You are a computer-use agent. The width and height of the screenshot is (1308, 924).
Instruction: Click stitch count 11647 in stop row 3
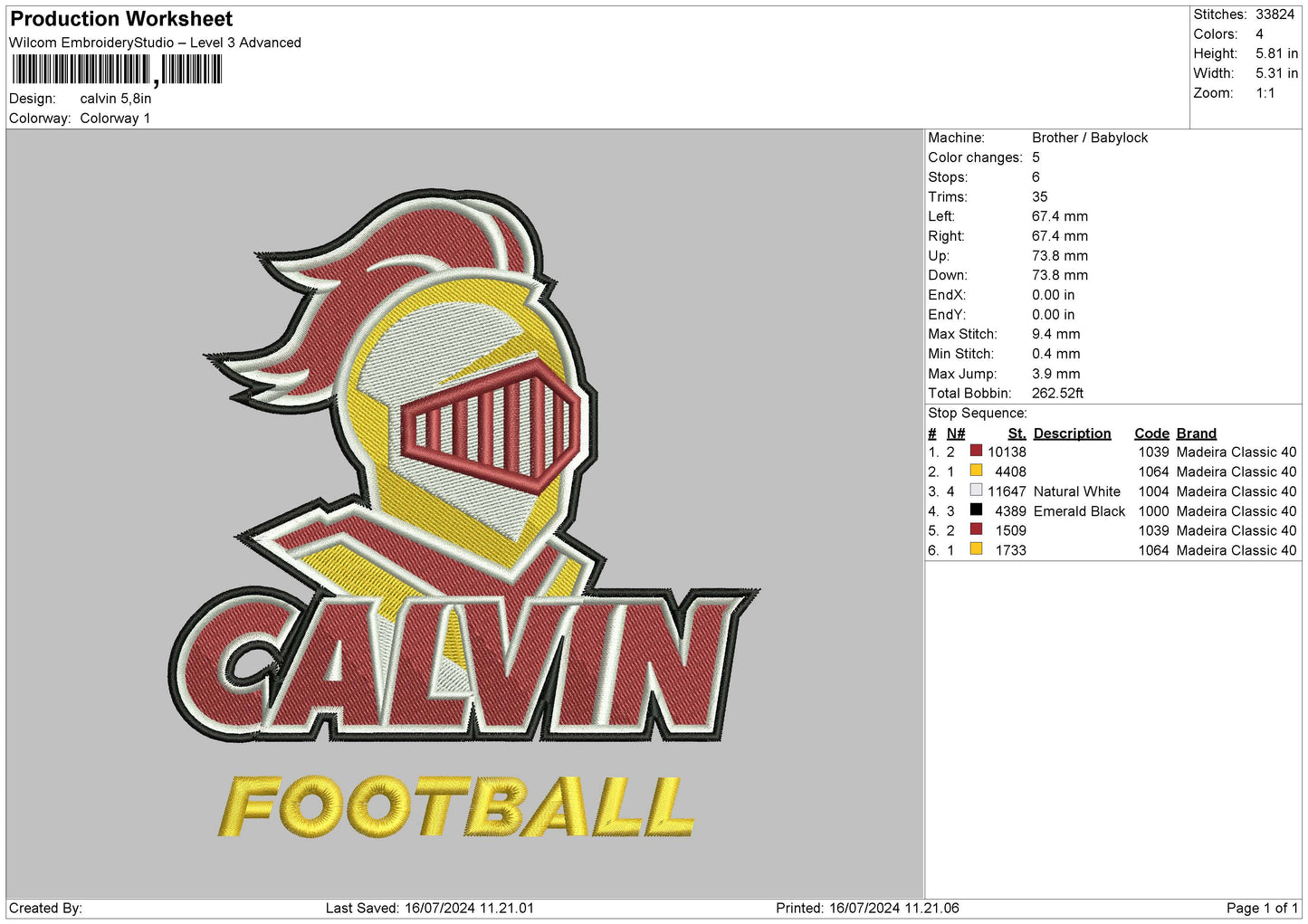pyautogui.click(x=1007, y=491)
